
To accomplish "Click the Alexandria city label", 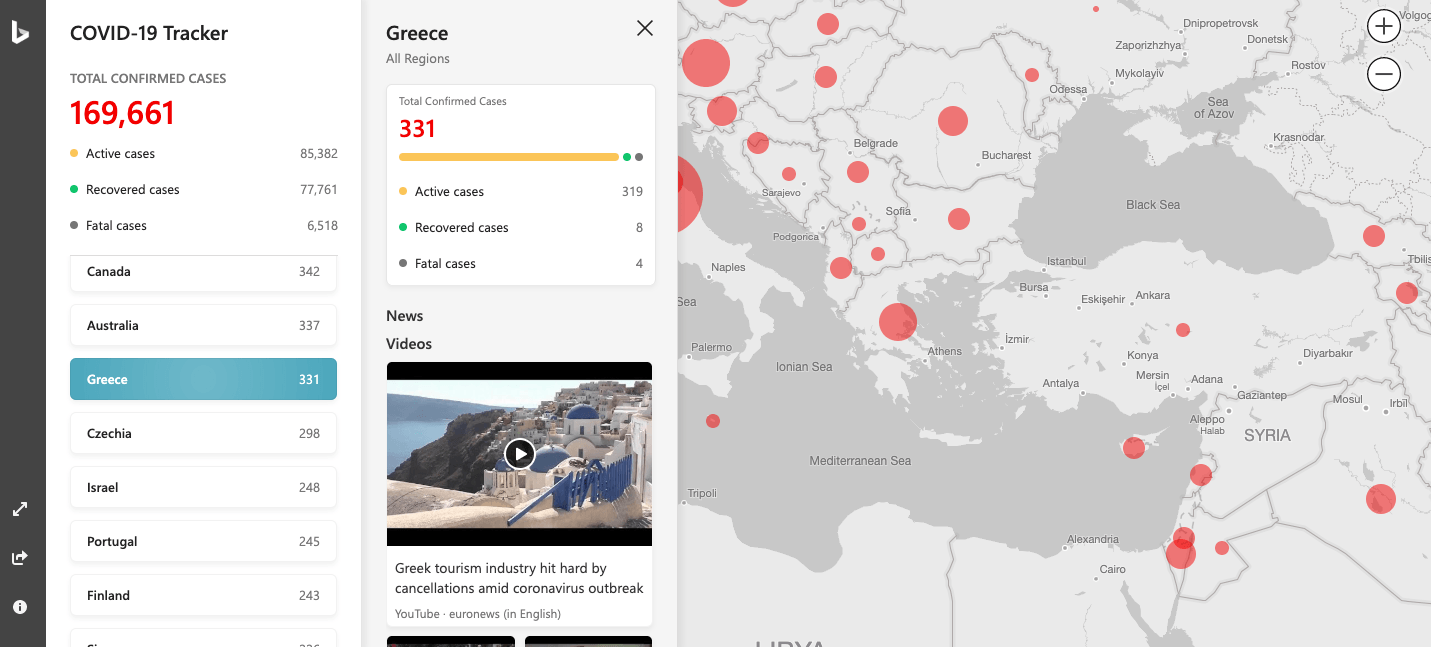I will click(1093, 539).
